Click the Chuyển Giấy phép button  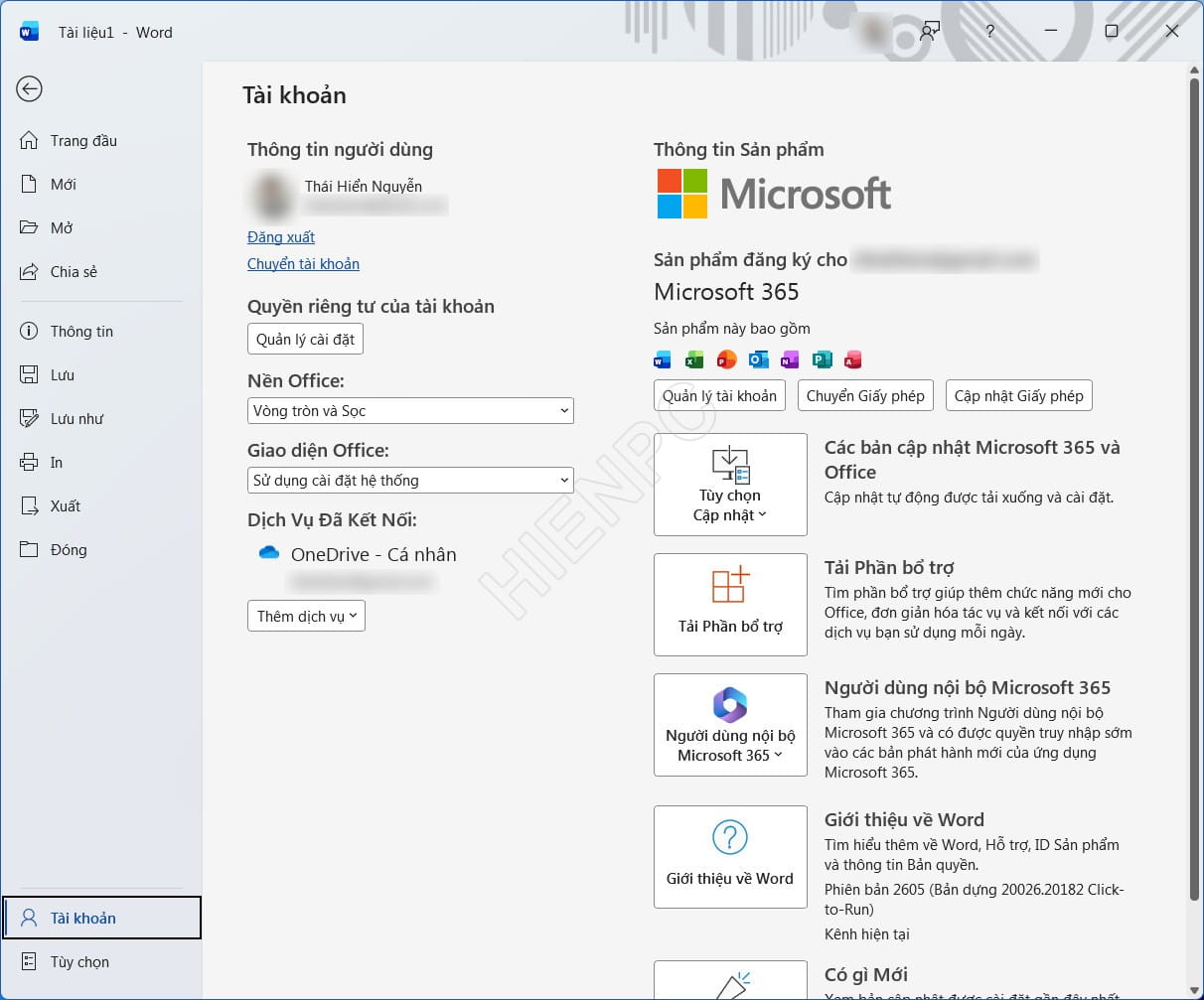[865, 396]
